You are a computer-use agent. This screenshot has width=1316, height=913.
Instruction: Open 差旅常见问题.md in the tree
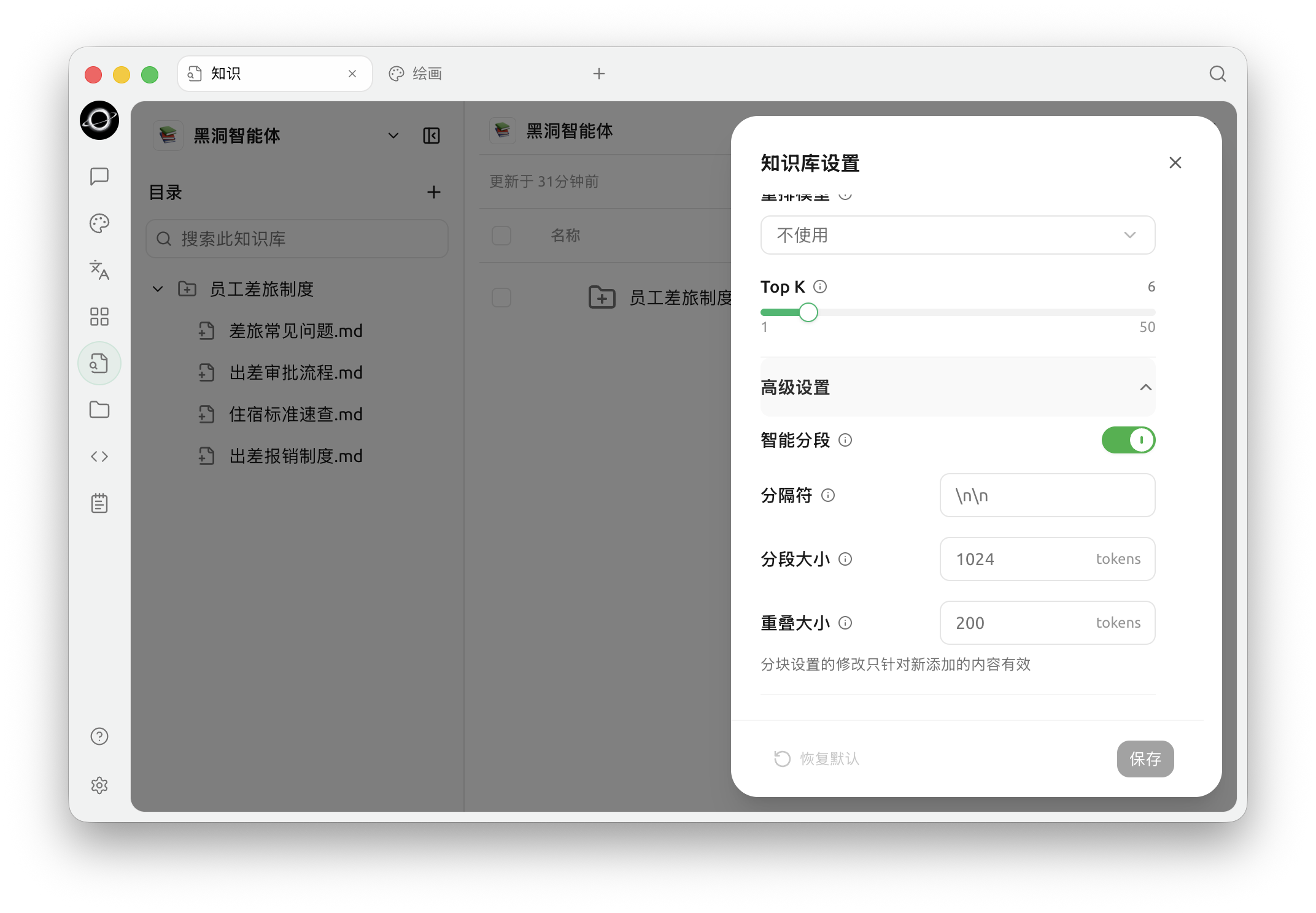[296, 331]
